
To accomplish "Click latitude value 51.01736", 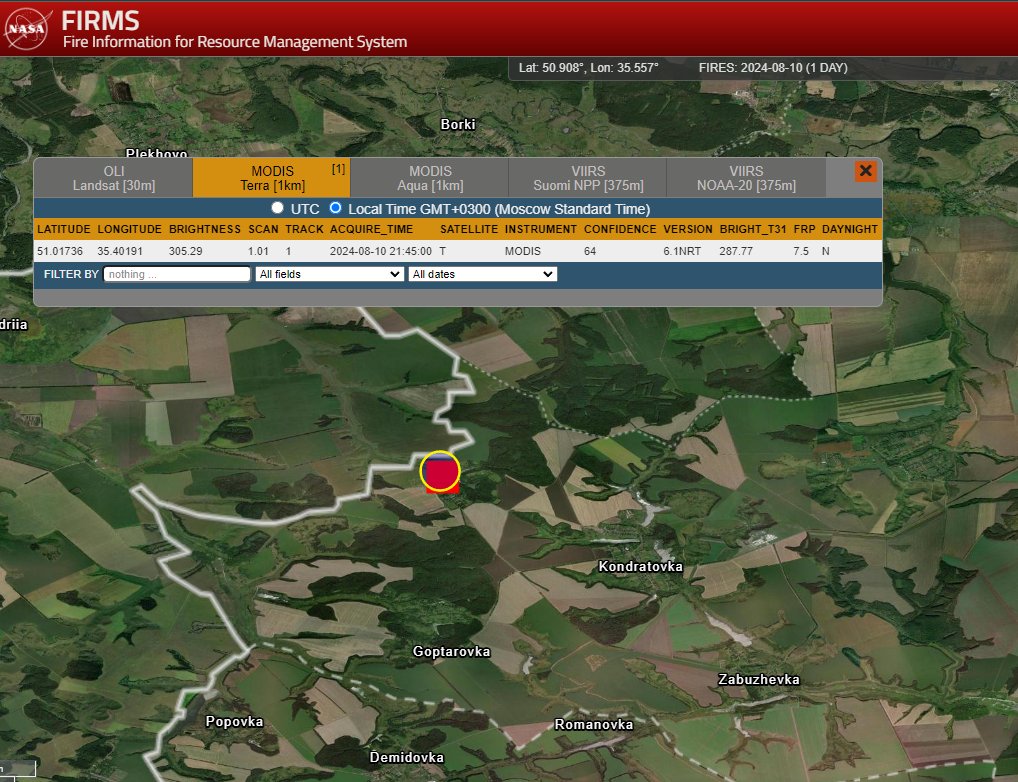I will [60, 251].
